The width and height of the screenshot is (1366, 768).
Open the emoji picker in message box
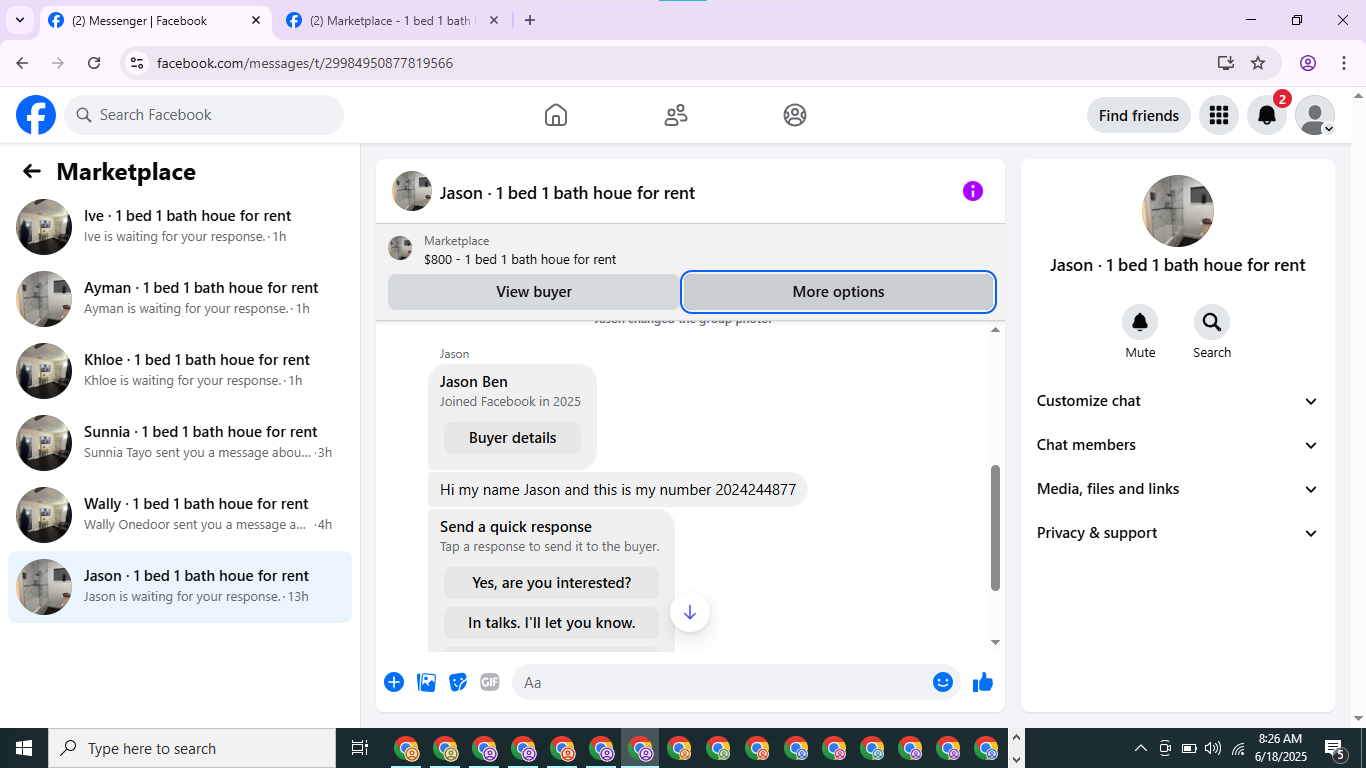tap(942, 682)
